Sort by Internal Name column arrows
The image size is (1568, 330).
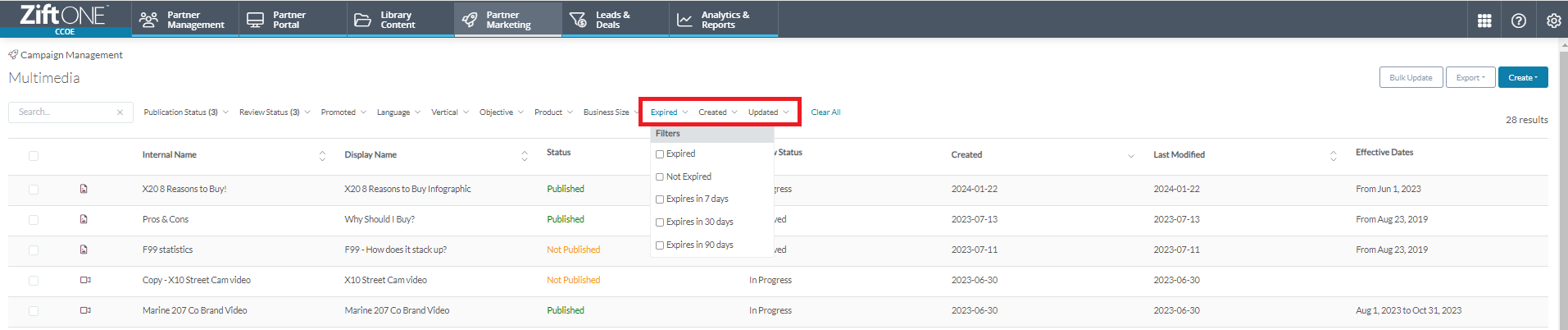322,156
